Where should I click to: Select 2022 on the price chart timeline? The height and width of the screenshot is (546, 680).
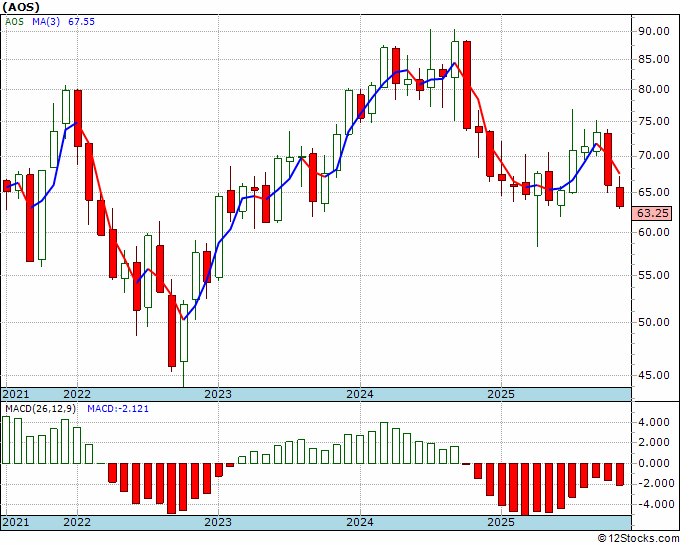pos(77,394)
